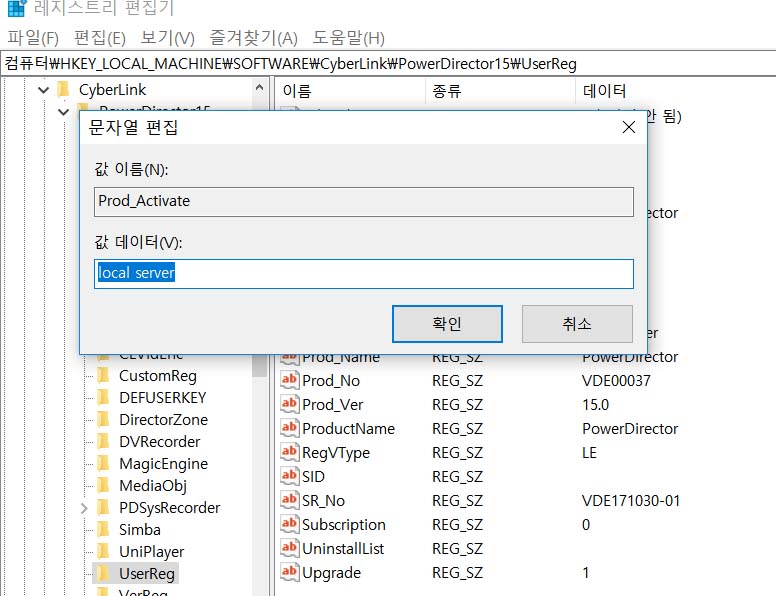The image size is (776, 596).
Task: Select the PDSysRecorder folder icon
Action: pyautogui.click(x=103, y=507)
